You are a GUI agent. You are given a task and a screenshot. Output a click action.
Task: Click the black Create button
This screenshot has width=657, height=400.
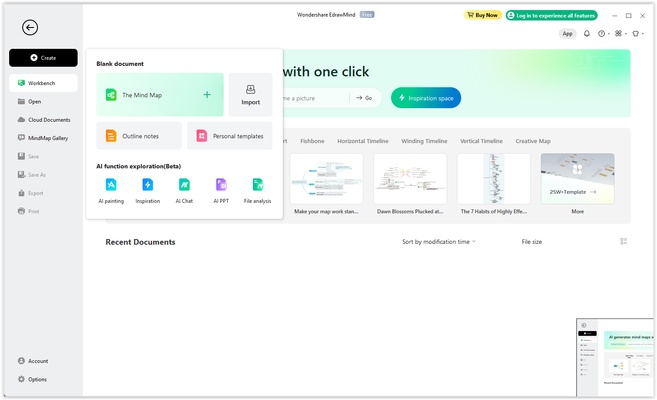(43, 58)
